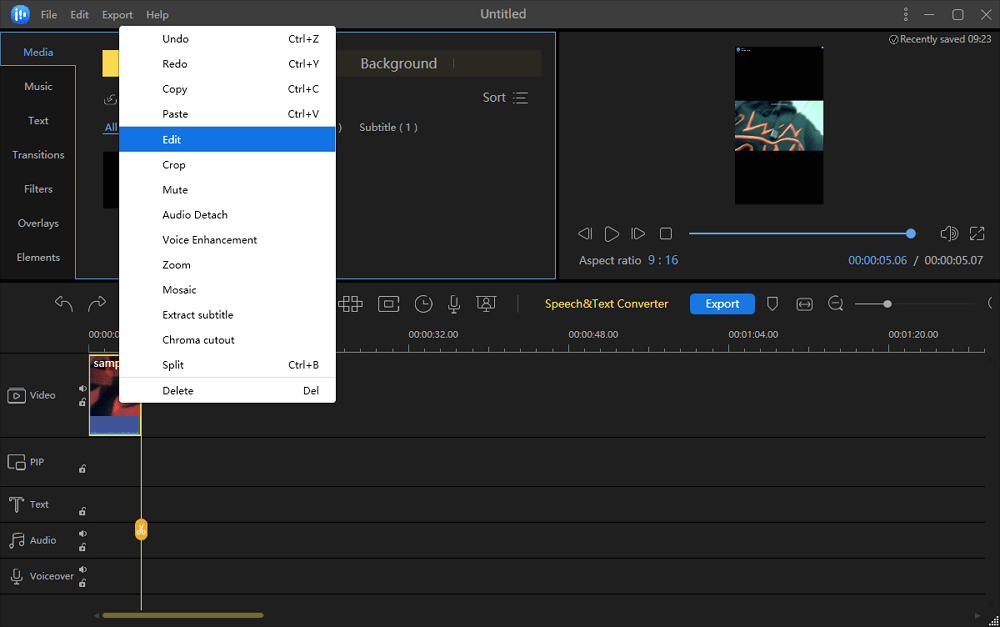Open the File menu
This screenshot has width=1000, height=627.
pos(49,15)
